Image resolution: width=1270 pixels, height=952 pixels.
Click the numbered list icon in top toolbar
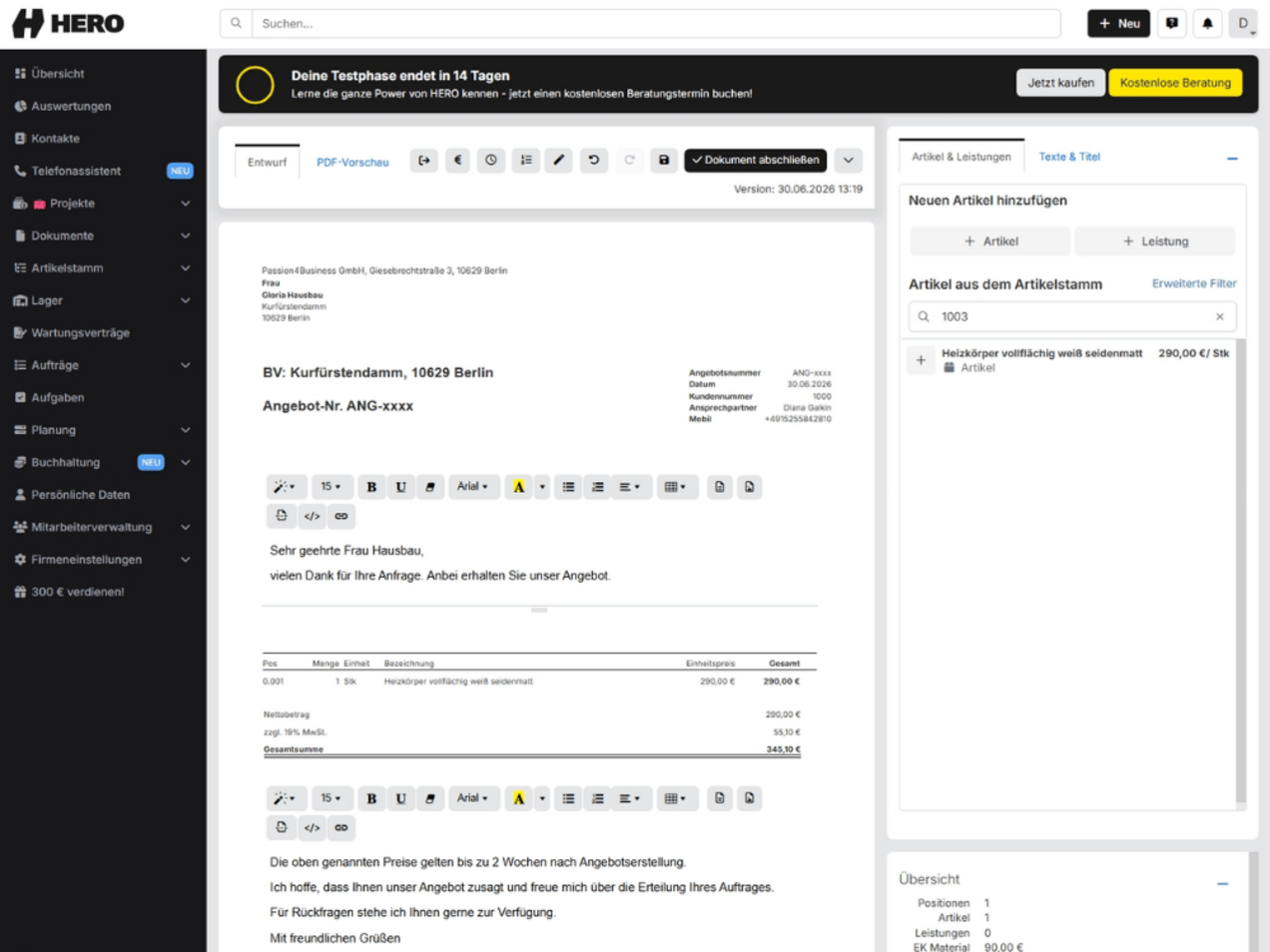526,160
